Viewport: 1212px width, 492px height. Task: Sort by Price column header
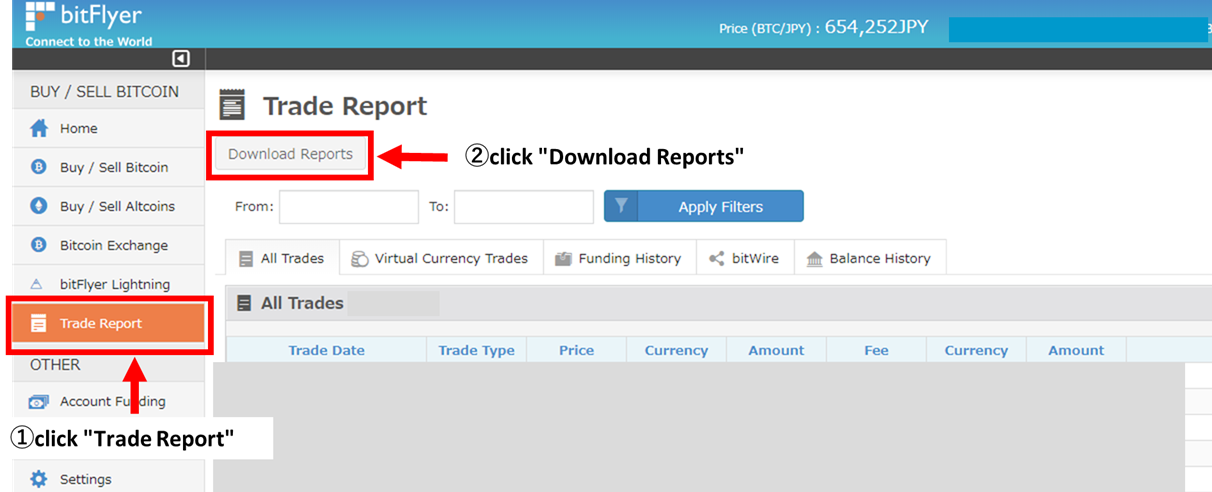click(x=577, y=350)
